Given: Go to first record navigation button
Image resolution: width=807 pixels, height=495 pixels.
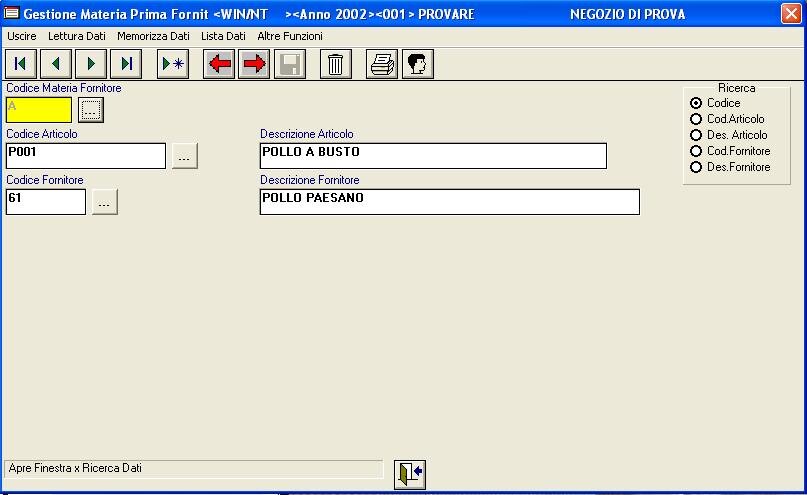Looking at the screenshot, I should [x=20, y=64].
